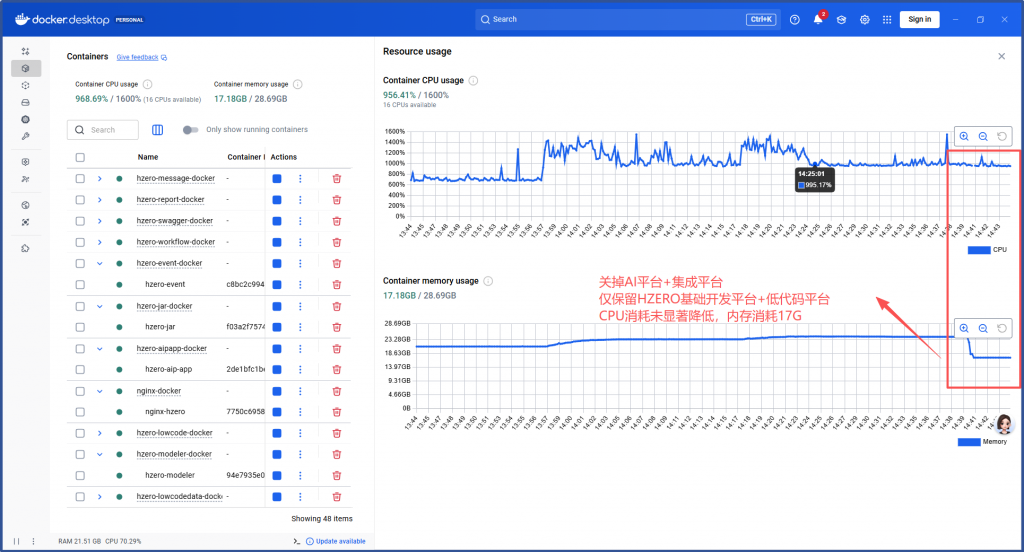Click the notifications bell icon
The image size is (1024, 552).
[x=818, y=19]
